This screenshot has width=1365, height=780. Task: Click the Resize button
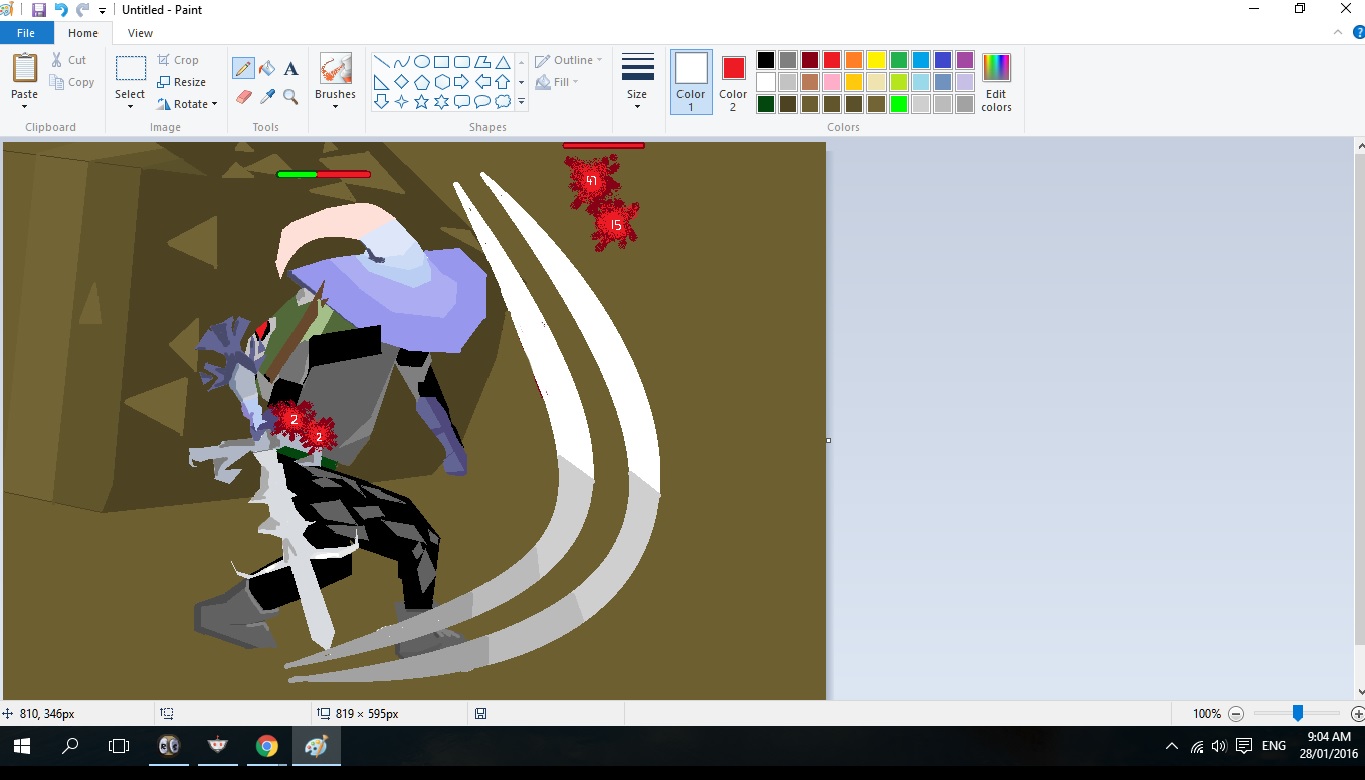tap(181, 82)
